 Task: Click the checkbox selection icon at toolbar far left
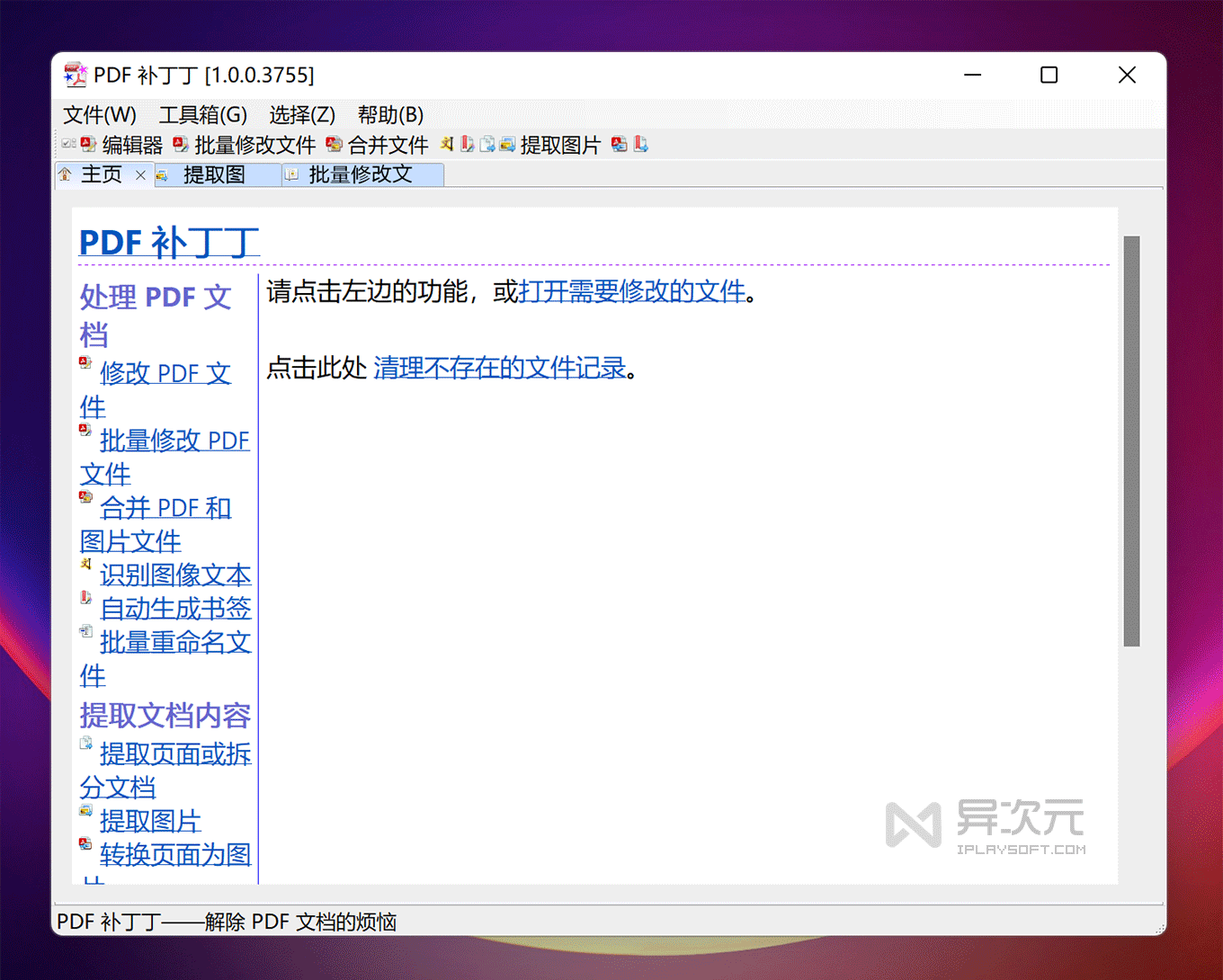[67, 144]
